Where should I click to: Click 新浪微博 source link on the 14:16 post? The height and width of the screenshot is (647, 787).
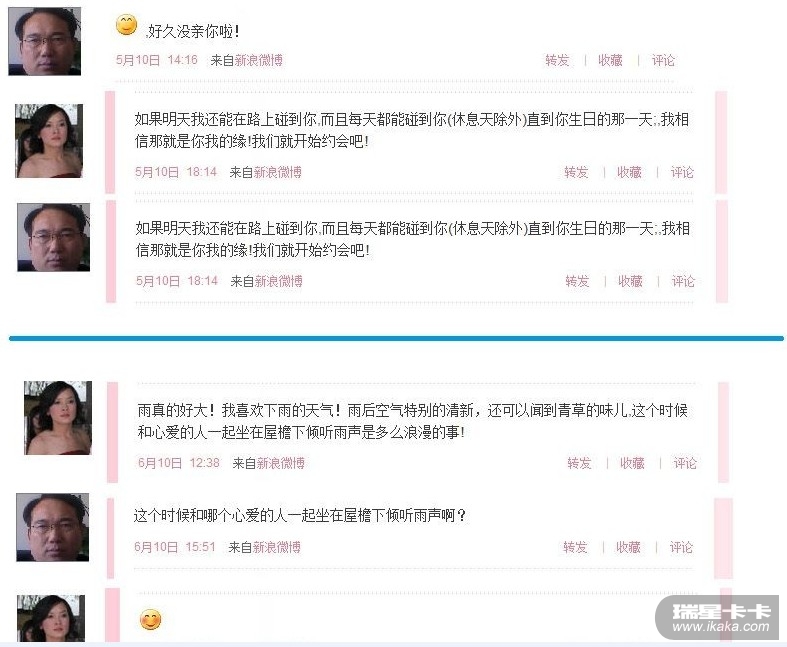pyautogui.click(x=258, y=60)
